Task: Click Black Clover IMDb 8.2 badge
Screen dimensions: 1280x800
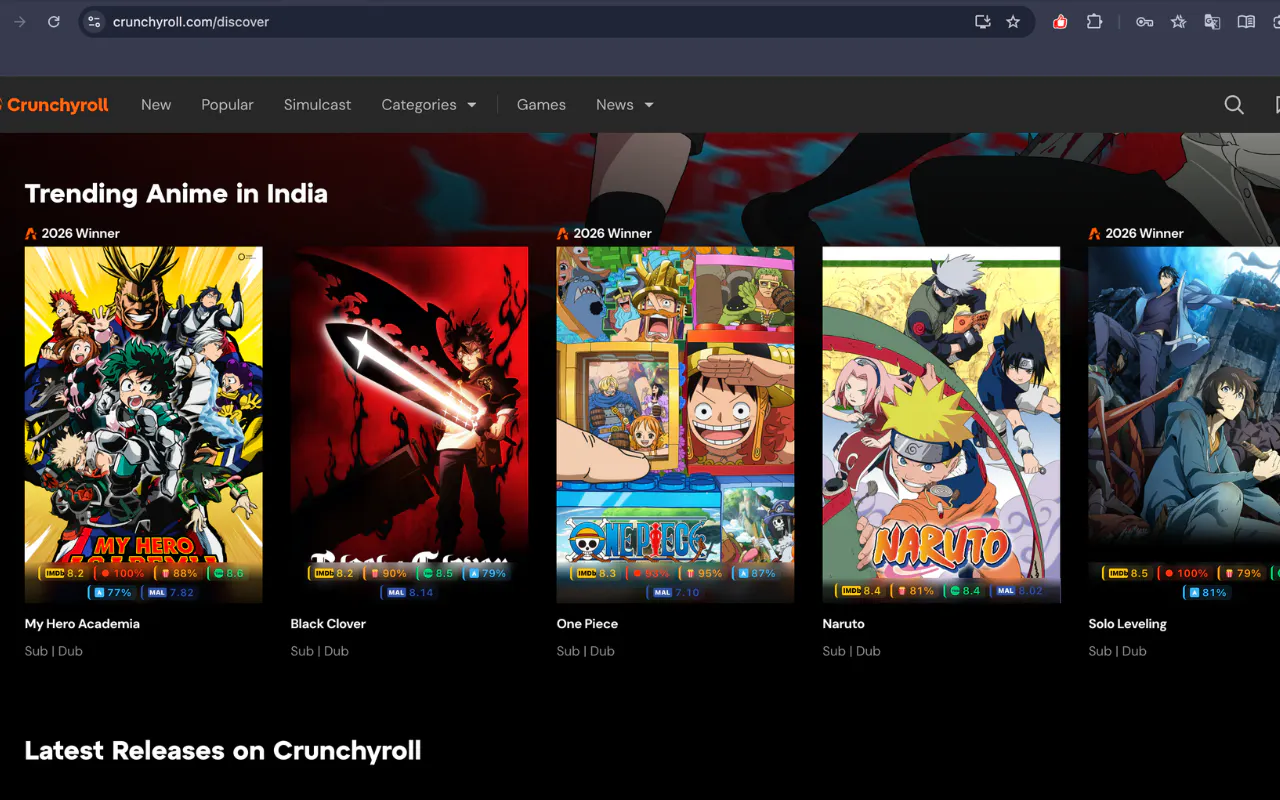Action: click(x=332, y=574)
